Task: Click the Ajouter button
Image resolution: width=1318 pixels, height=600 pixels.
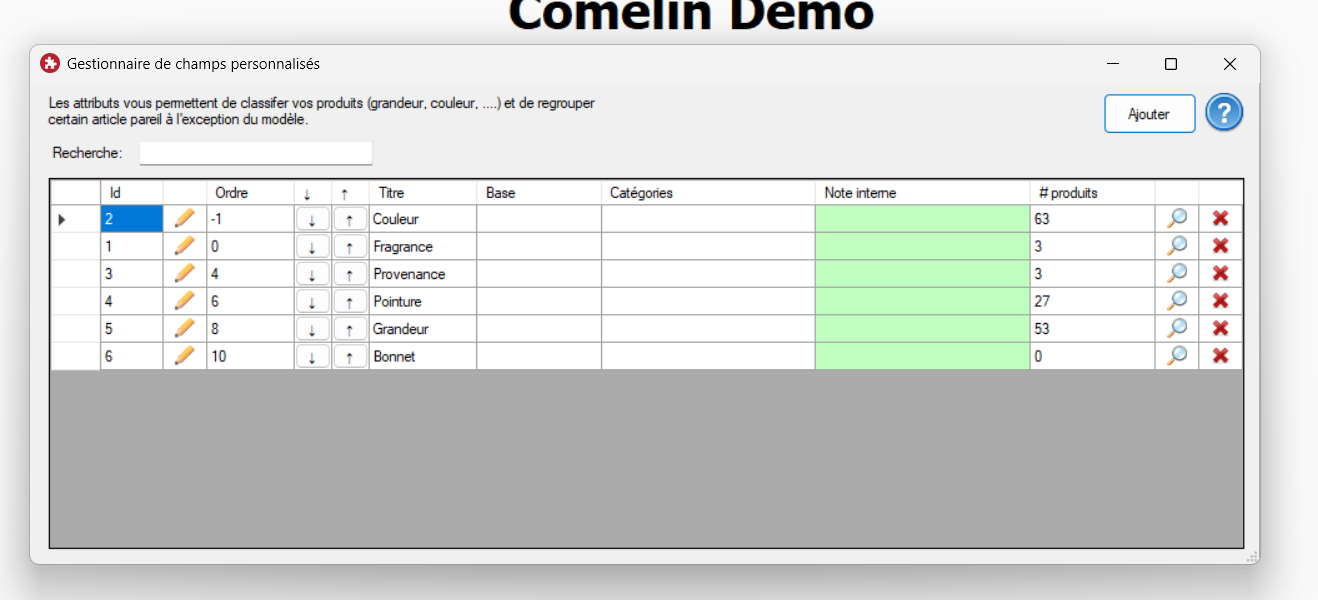Action: 1149,114
